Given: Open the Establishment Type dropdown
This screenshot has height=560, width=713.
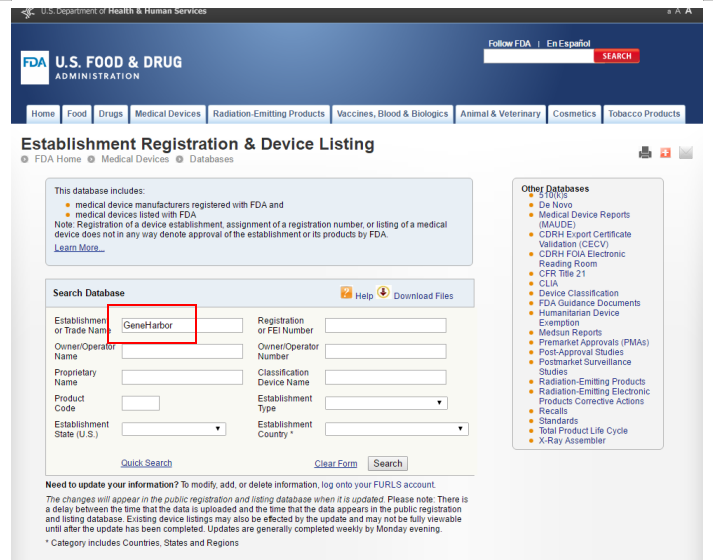Looking at the screenshot, I should click(x=385, y=403).
